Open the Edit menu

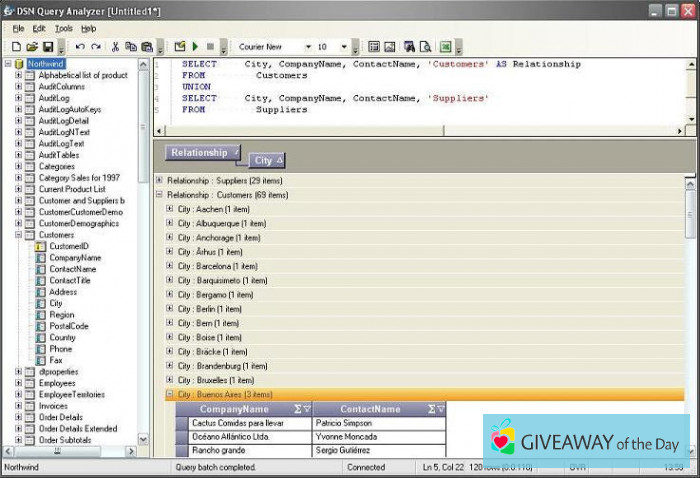tap(39, 29)
